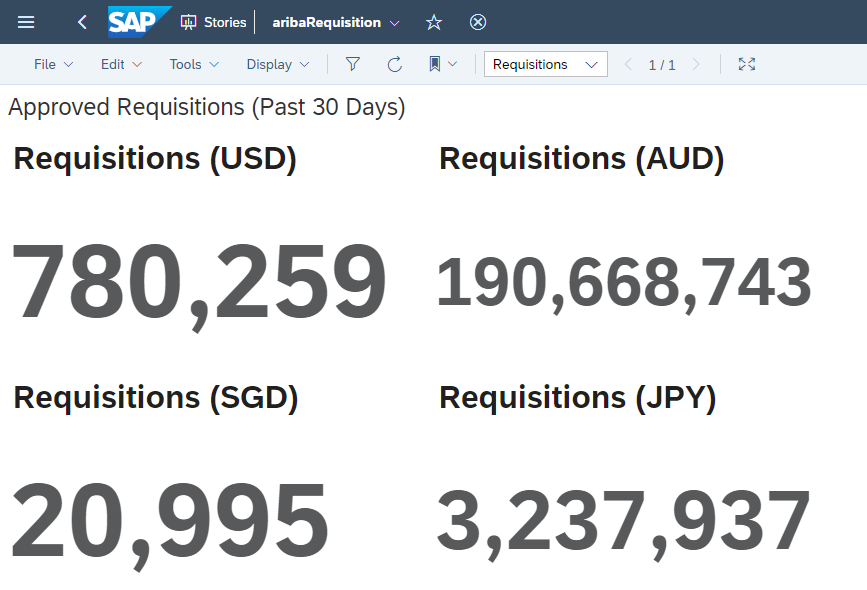Close the story with circled X icon

478,22
